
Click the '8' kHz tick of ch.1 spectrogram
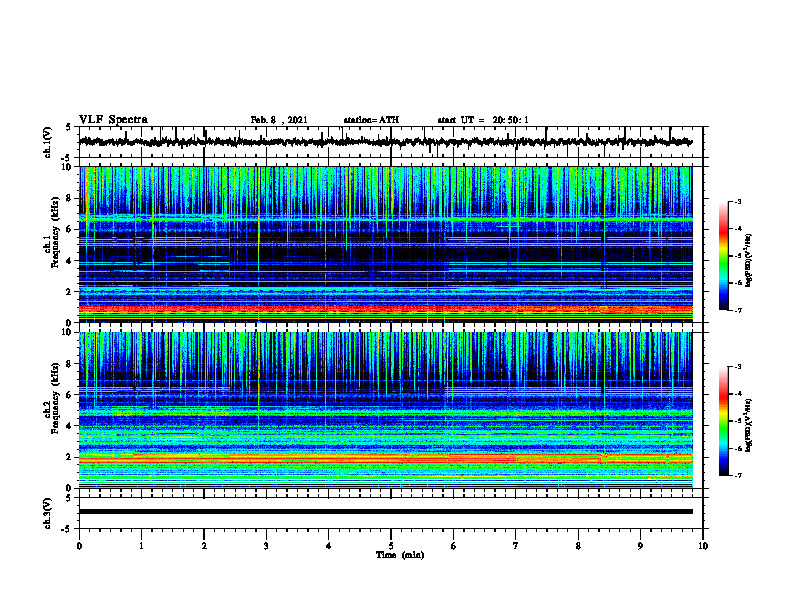tap(70, 198)
